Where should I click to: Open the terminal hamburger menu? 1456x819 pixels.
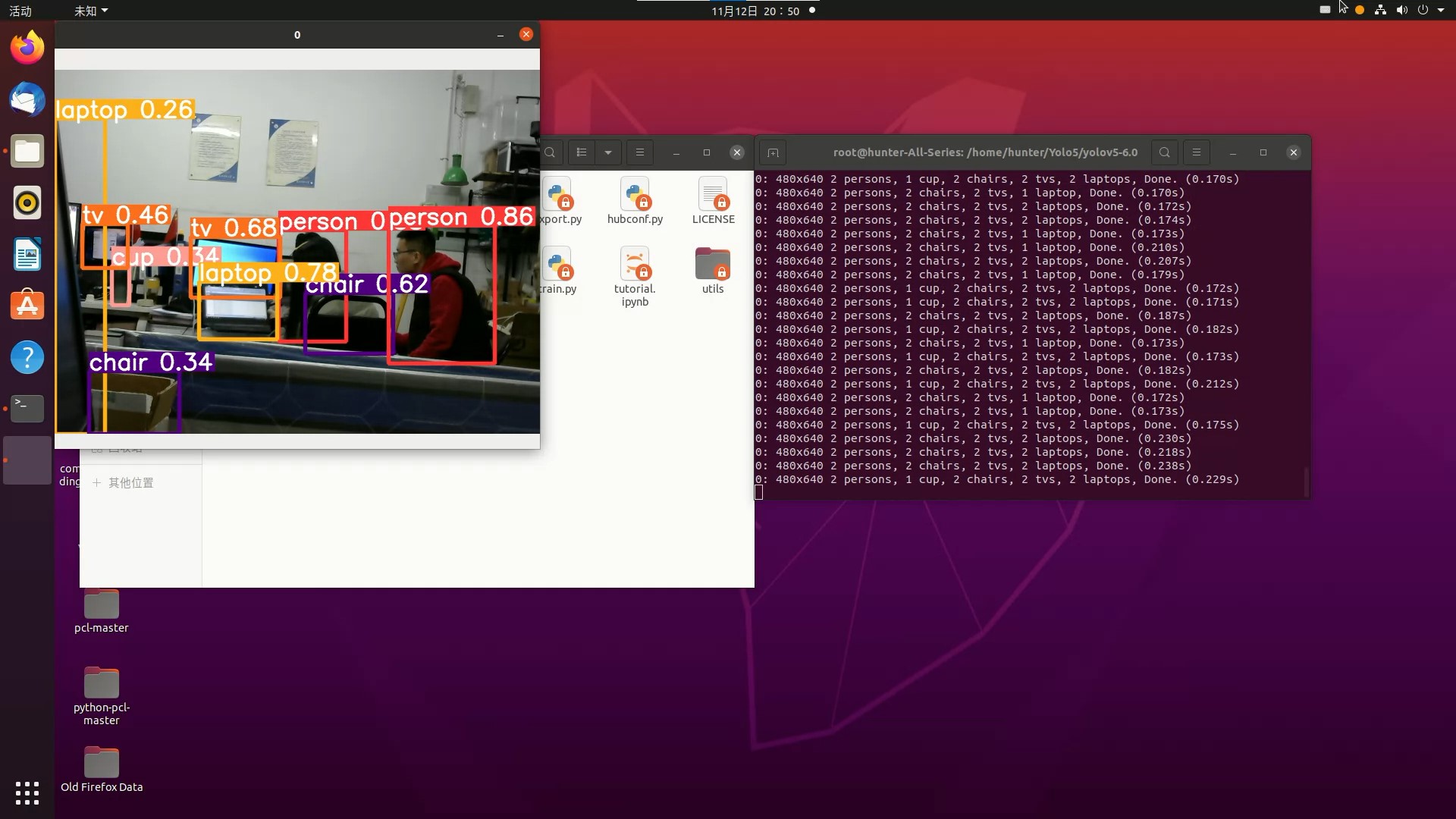click(x=1197, y=152)
